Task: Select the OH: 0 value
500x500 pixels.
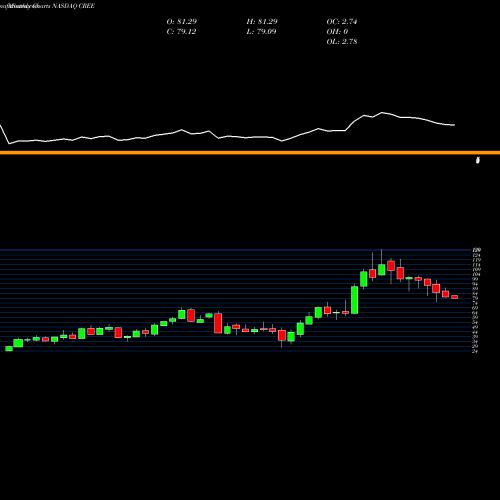Action: [x=337, y=32]
